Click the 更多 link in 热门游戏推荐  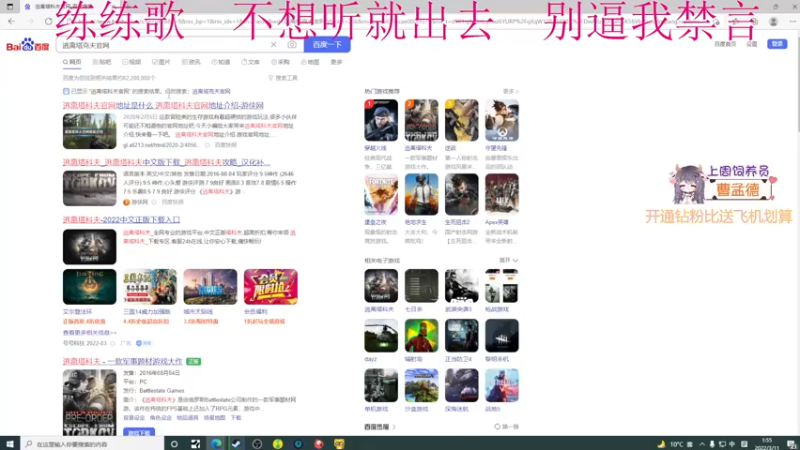[x=510, y=91]
